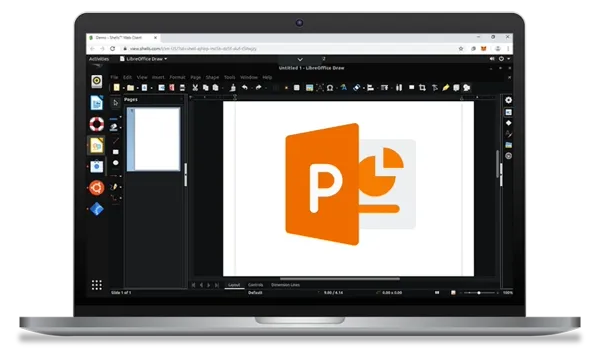Export directly as PDF using the red icon
This screenshot has width=600, height=361.
point(172,88)
